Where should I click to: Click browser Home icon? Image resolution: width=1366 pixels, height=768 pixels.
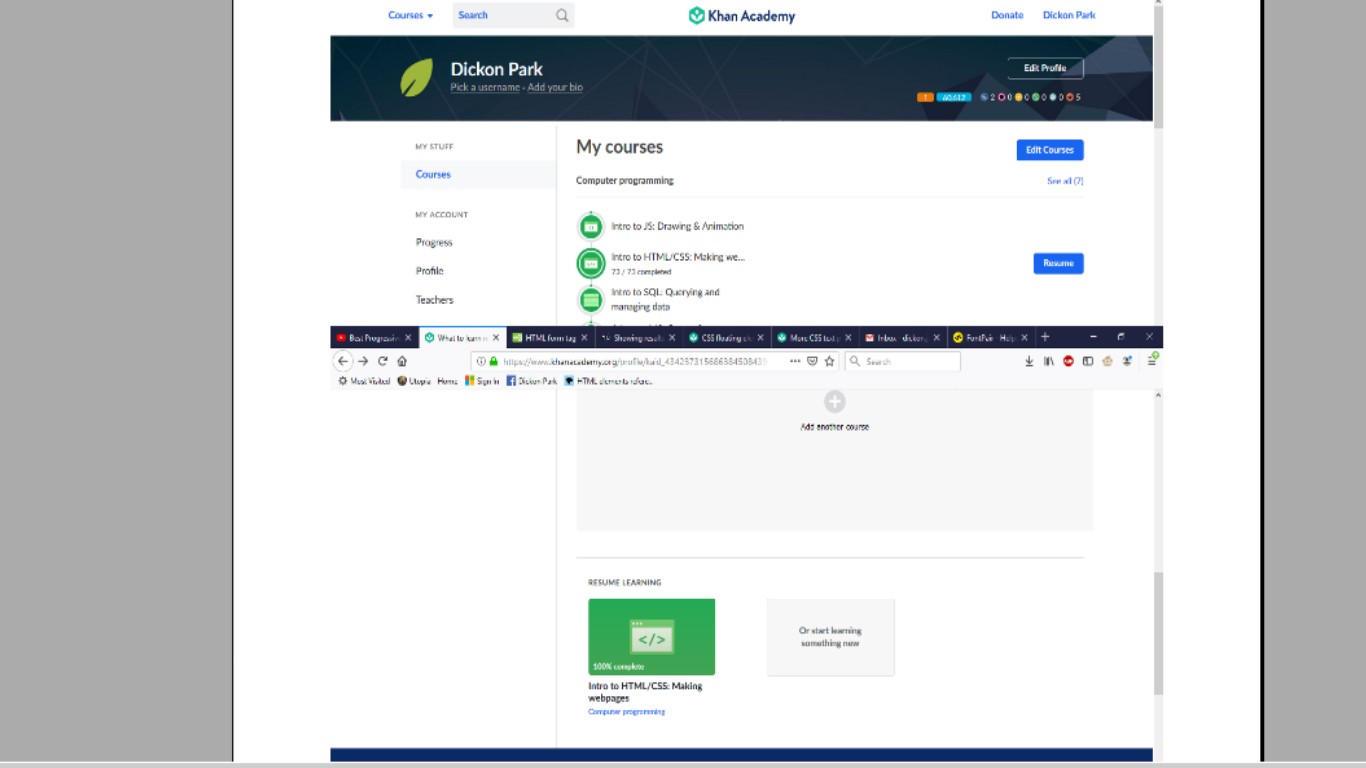[402, 361]
